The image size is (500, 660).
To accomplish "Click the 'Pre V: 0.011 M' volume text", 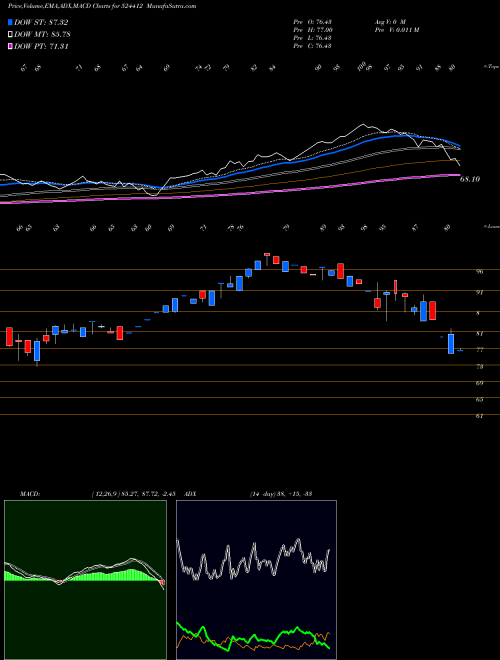I will [x=396, y=30].
